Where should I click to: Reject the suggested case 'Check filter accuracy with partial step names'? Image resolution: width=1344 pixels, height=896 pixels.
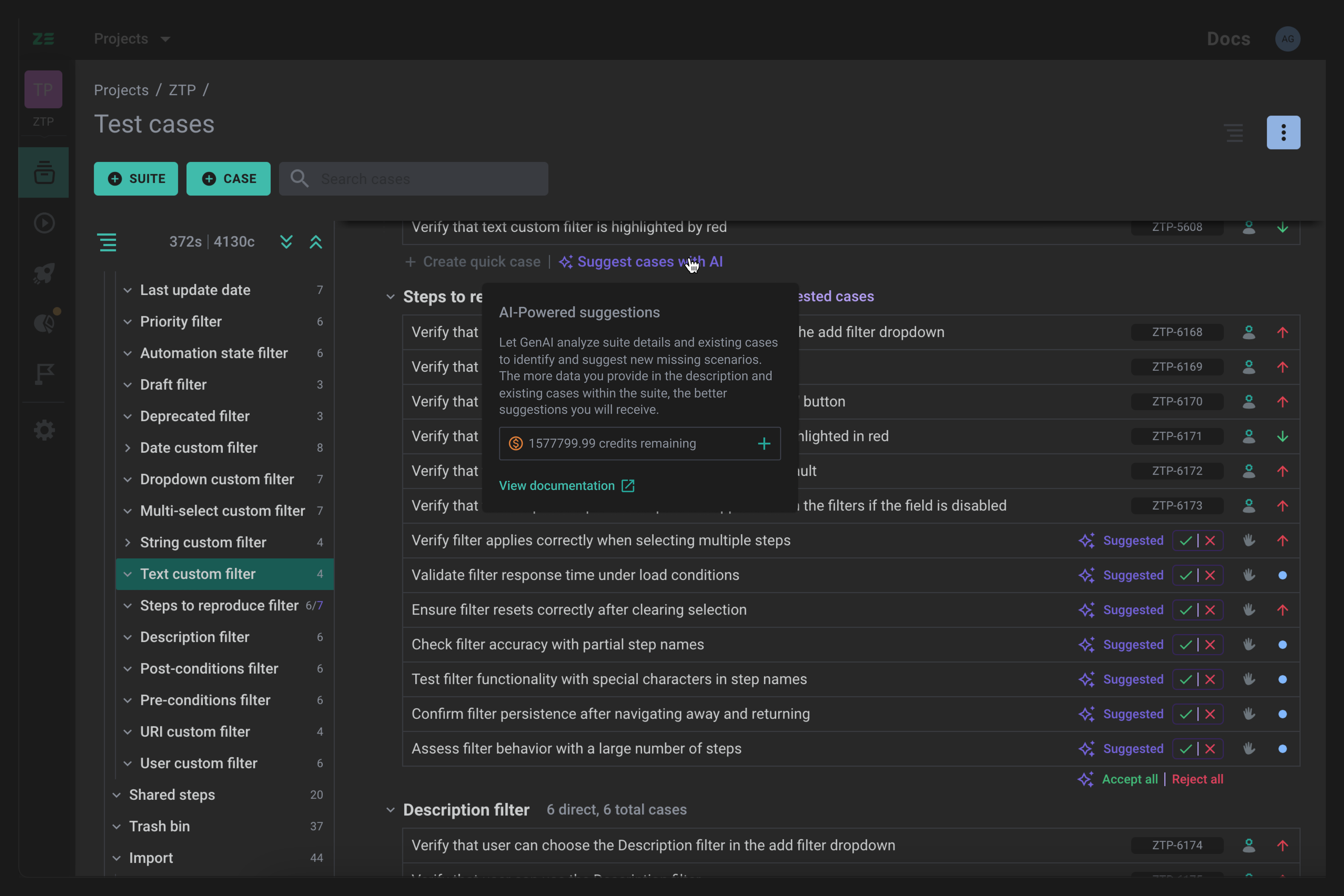pyautogui.click(x=1210, y=645)
